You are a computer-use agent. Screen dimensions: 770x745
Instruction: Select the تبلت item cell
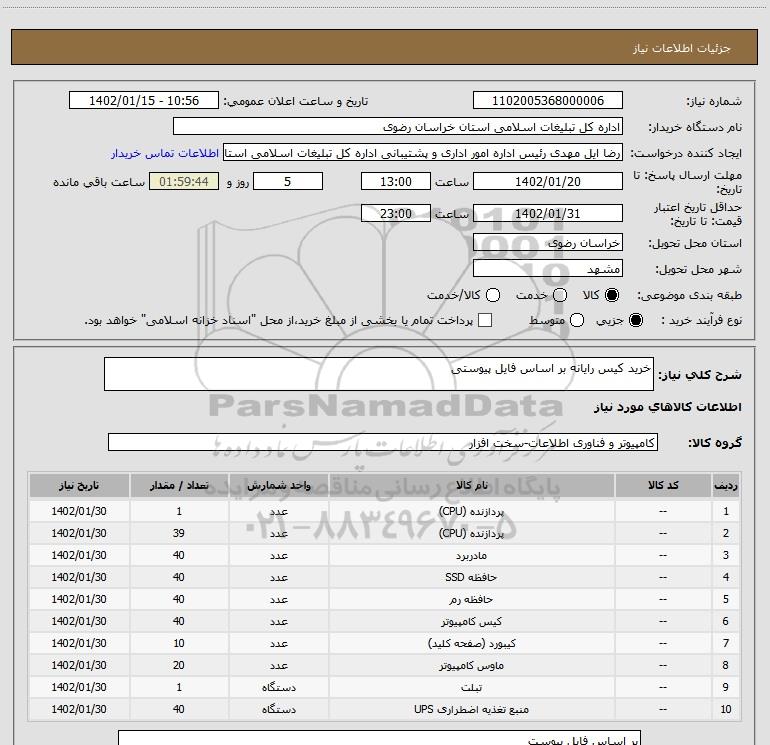point(471,688)
